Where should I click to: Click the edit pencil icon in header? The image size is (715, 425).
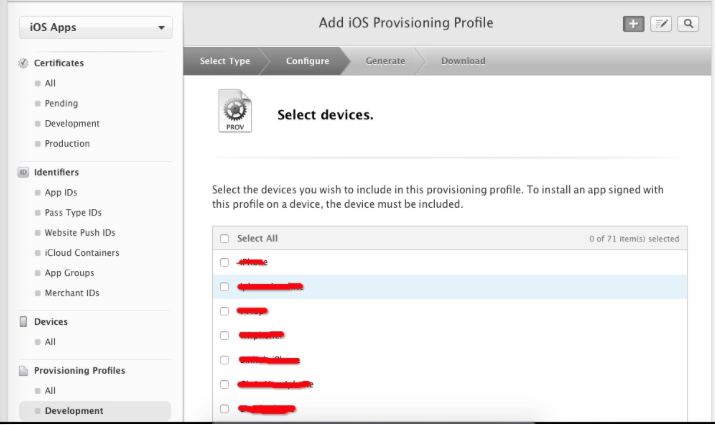tap(660, 24)
